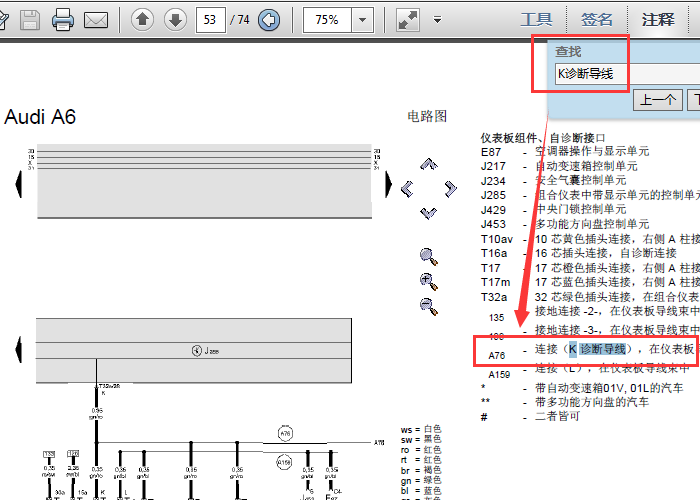Click the br = 褐色 color legend line
Image resolution: width=700 pixels, height=500 pixels.
point(421,471)
